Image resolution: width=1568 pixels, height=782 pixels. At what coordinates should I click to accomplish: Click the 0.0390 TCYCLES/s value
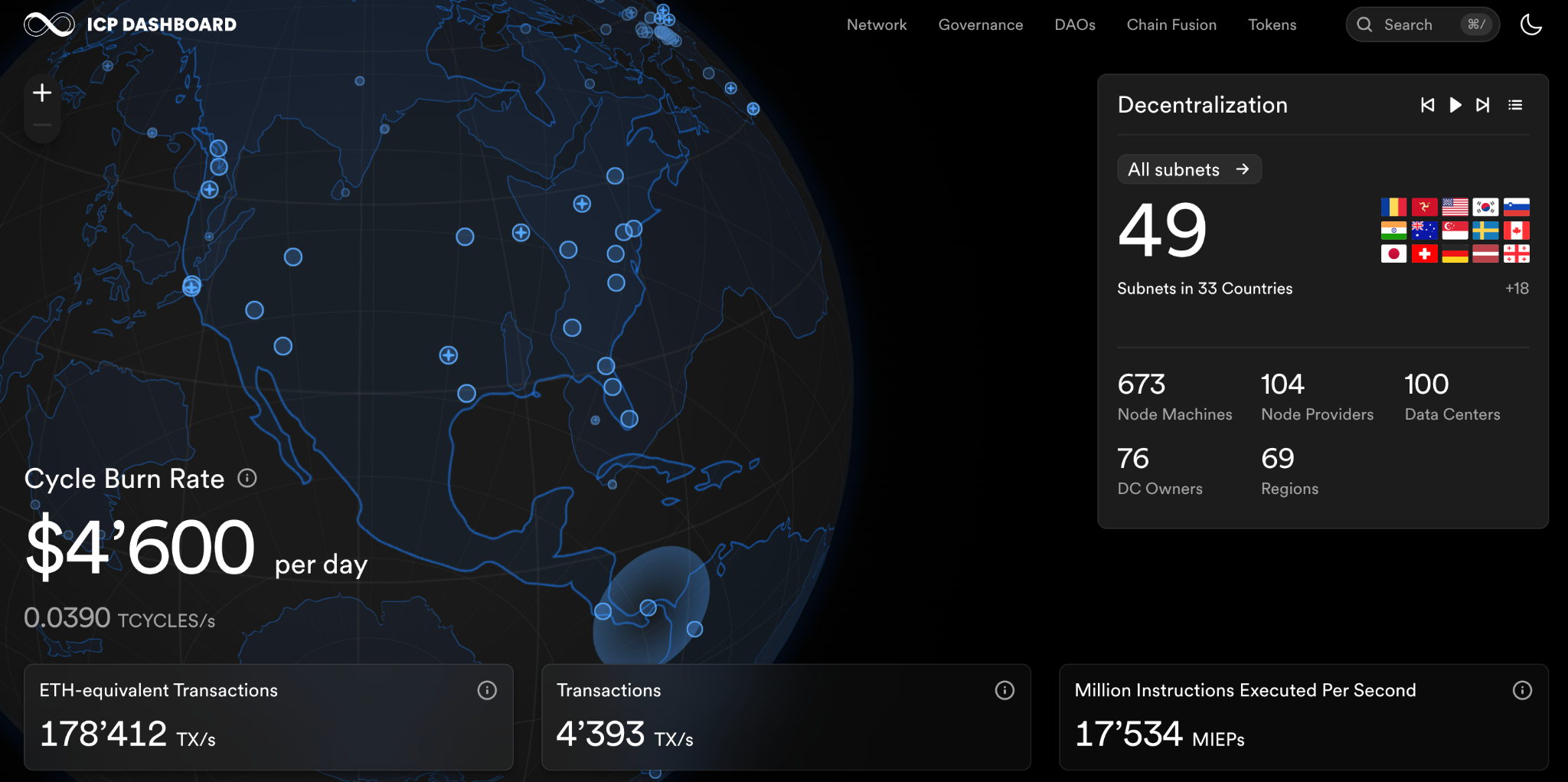pyautogui.click(x=119, y=618)
